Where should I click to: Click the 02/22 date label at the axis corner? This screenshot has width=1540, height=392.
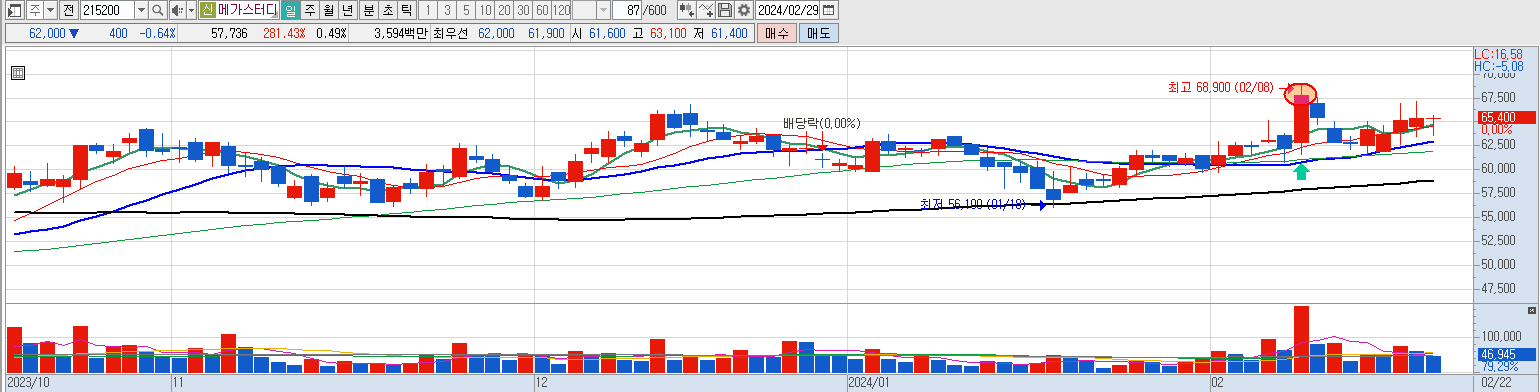(1496, 382)
